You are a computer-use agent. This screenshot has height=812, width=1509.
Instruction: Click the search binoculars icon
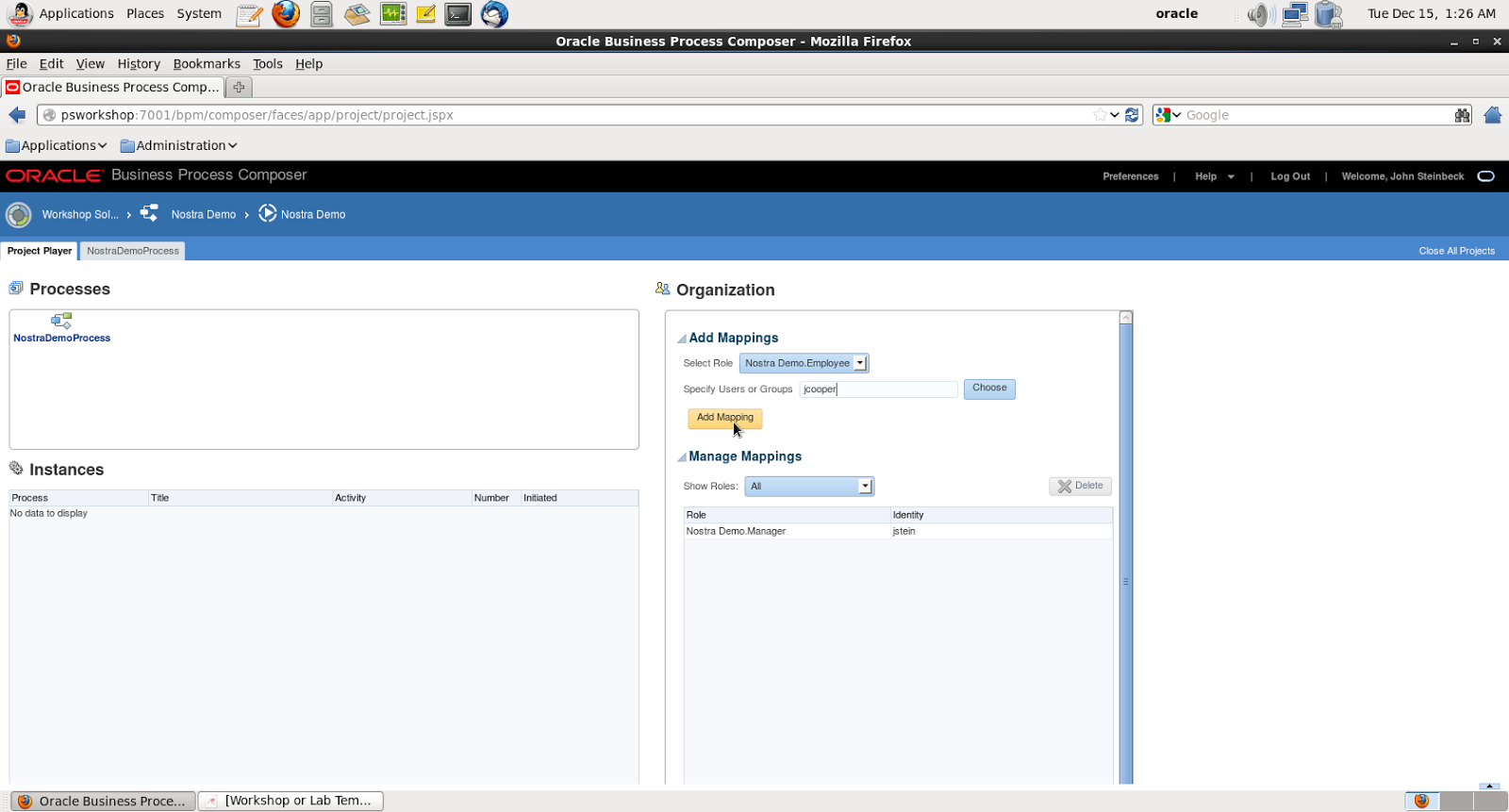pos(1462,115)
